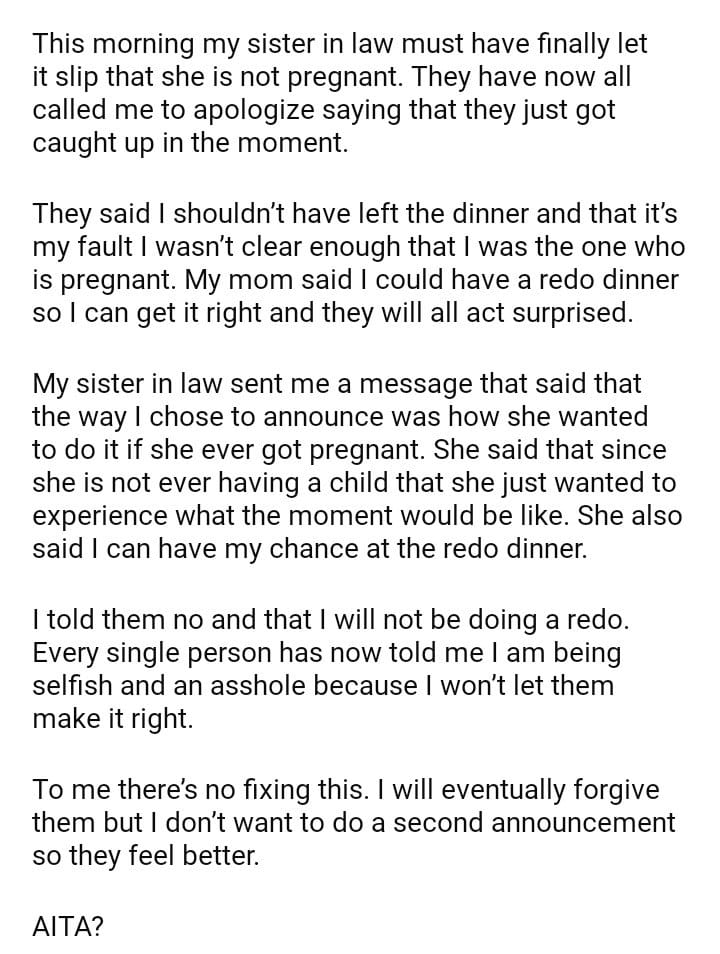Click the word 'message' in the third paragraph
Image resolution: width=720 pixels, height=954 pixels.
coord(435,383)
